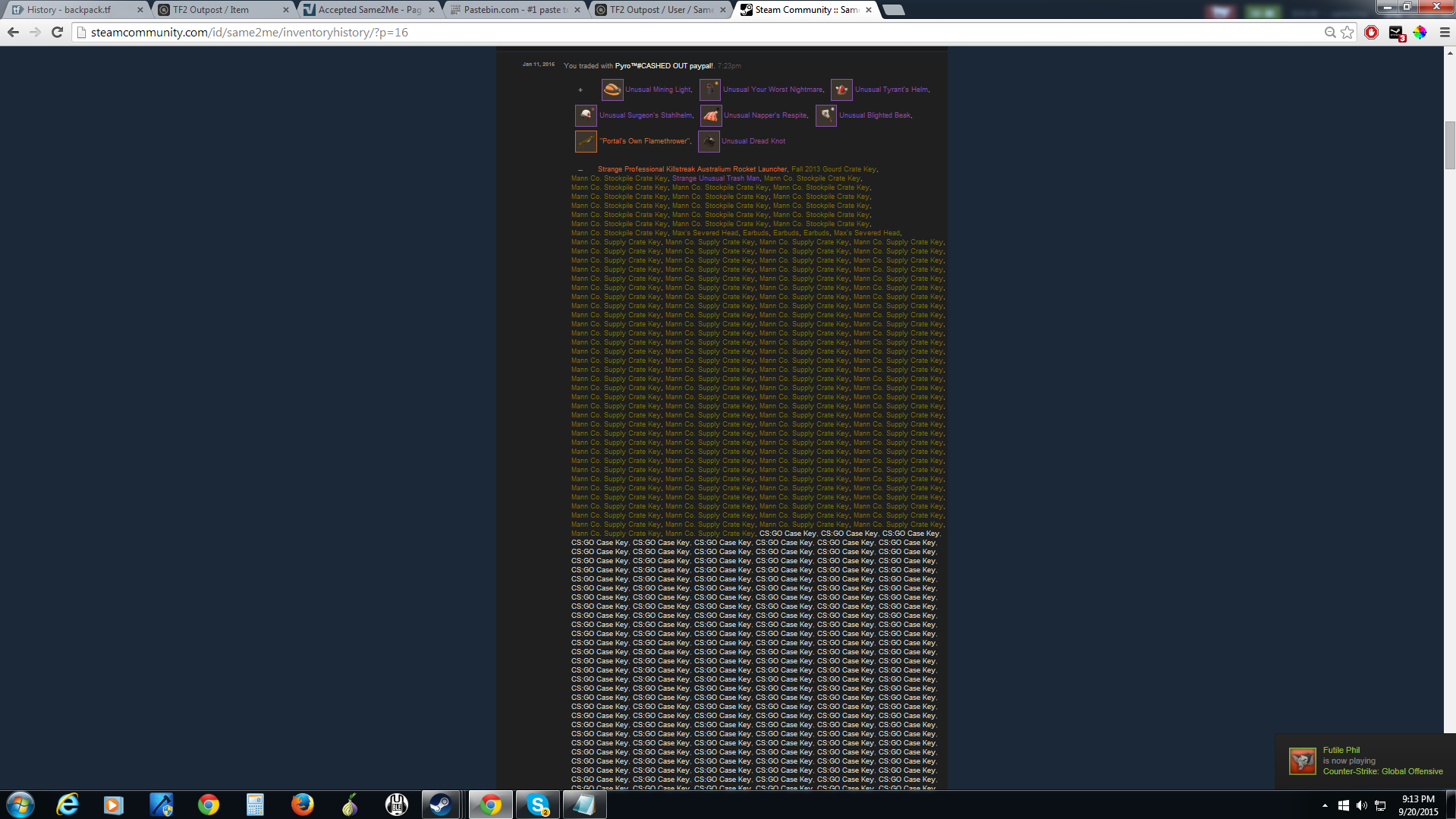The width and height of the screenshot is (1456, 819).
Task: Click the Portal's Own Flamethrower item icon
Action: 586,141
